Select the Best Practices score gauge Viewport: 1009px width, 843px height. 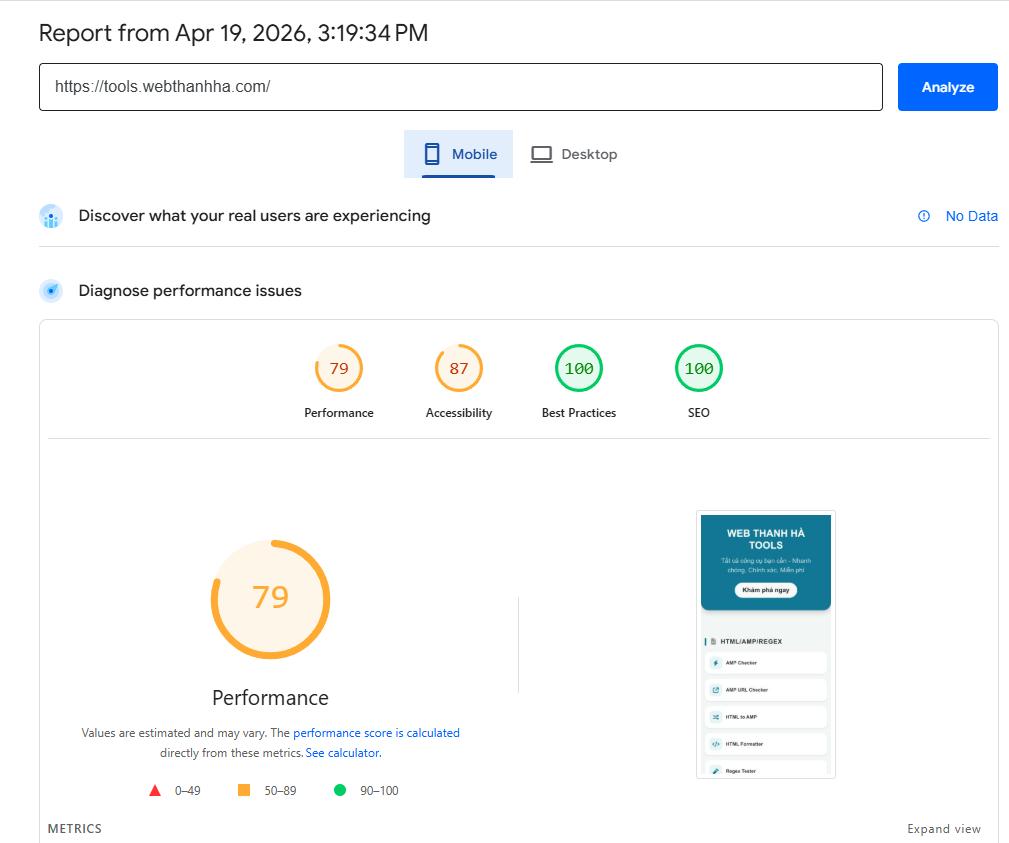tap(579, 369)
